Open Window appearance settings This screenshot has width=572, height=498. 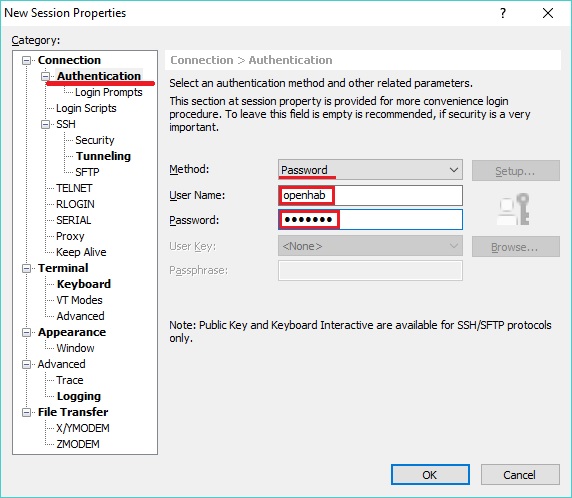(x=75, y=348)
